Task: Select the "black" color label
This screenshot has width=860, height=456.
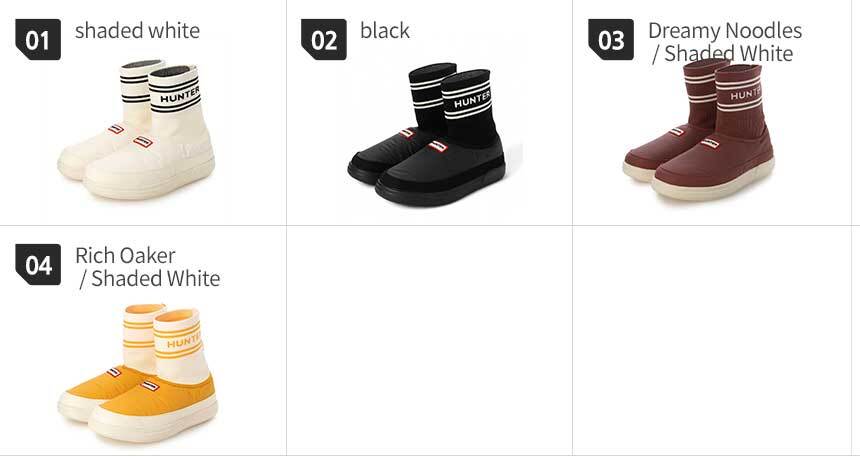Action: (x=385, y=30)
